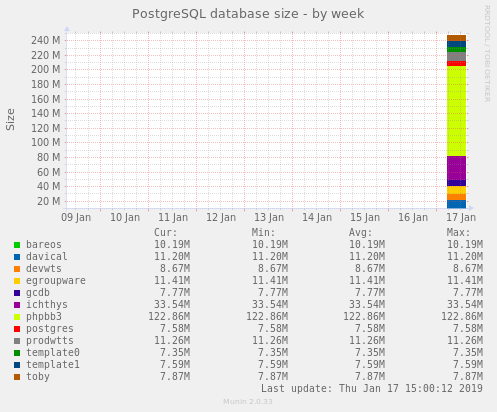Select the devwts legend label

tap(44, 268)
